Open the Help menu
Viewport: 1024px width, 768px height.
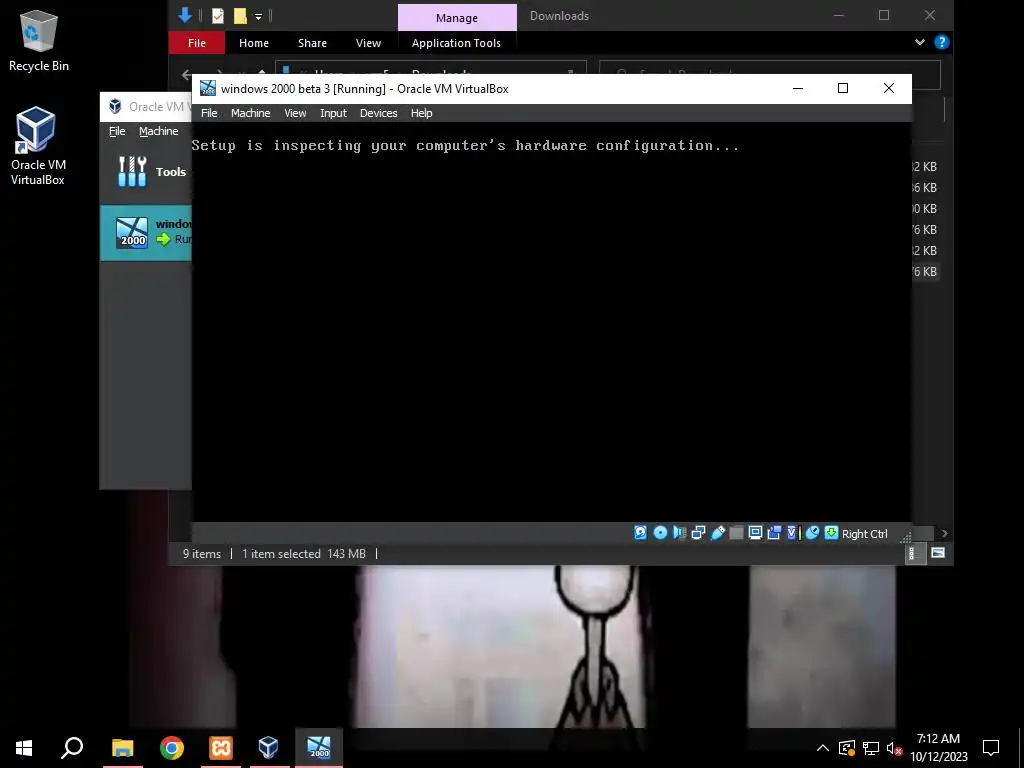point(421,113)
